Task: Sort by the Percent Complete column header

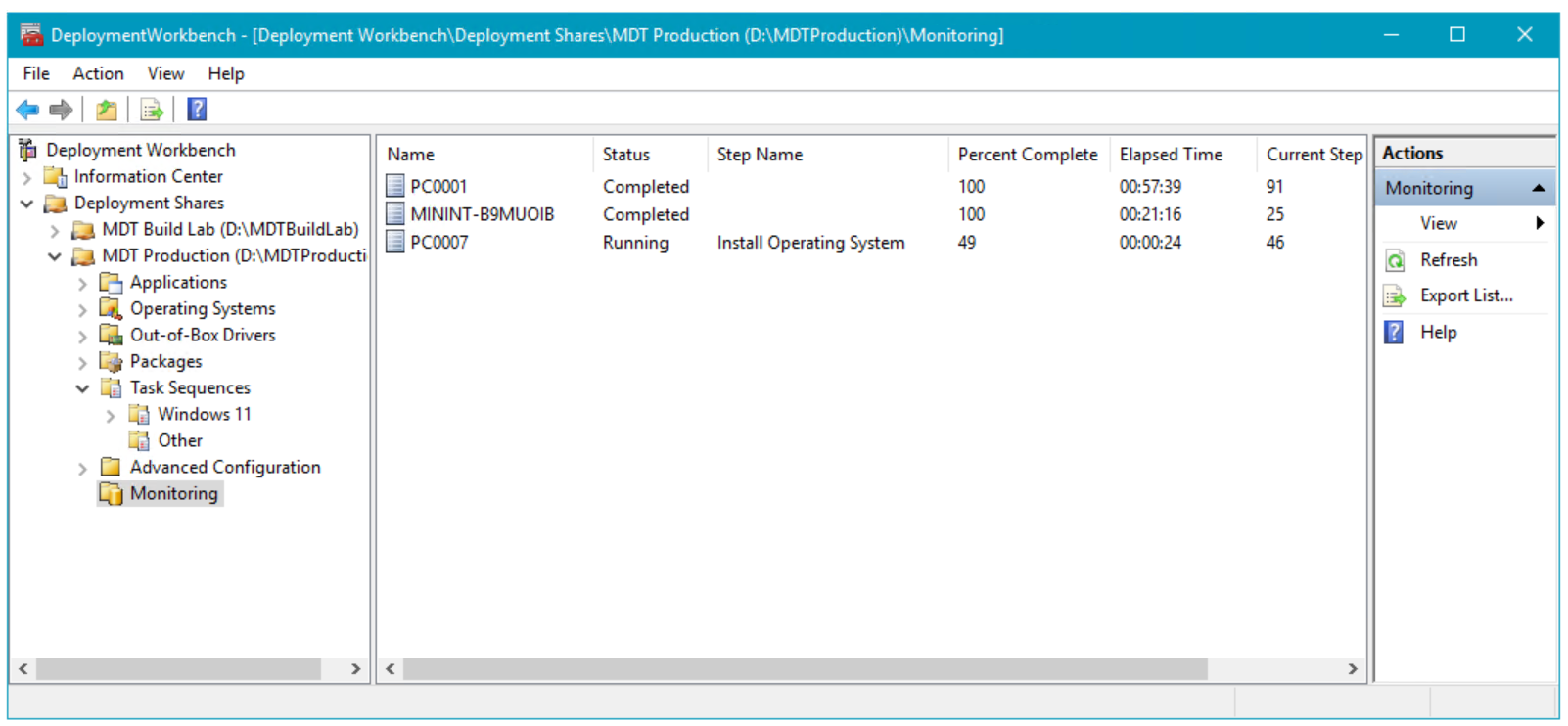Action: click(x=1027, y=155)
